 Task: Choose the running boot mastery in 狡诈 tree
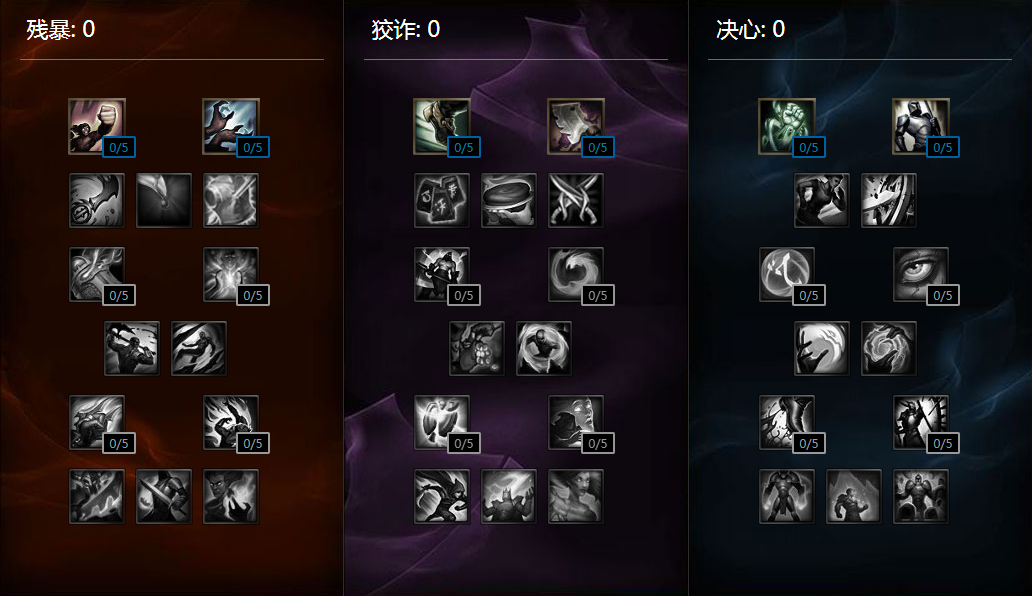[442, 126]
